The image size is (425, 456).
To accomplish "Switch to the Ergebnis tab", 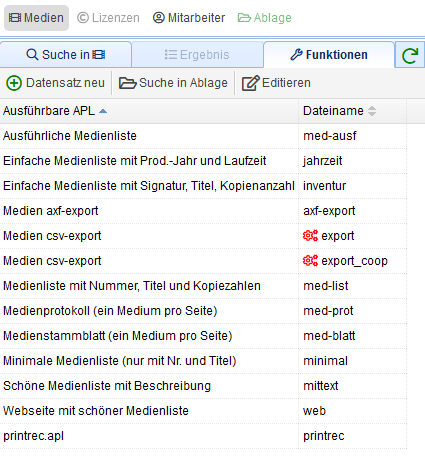I will [x=197, y=55].
